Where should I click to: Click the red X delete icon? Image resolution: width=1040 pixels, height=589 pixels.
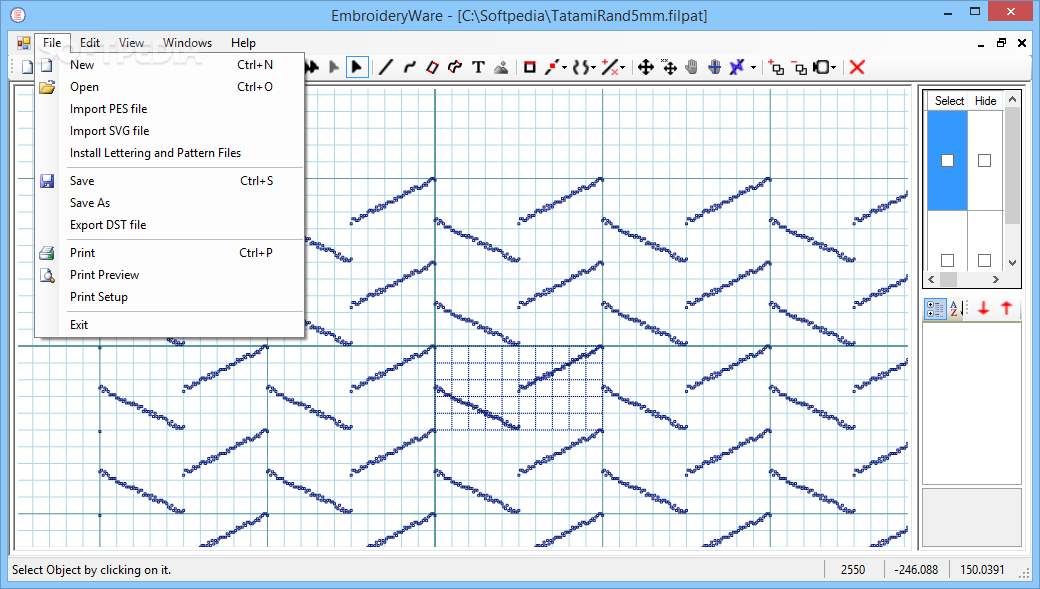coord(857,67)
